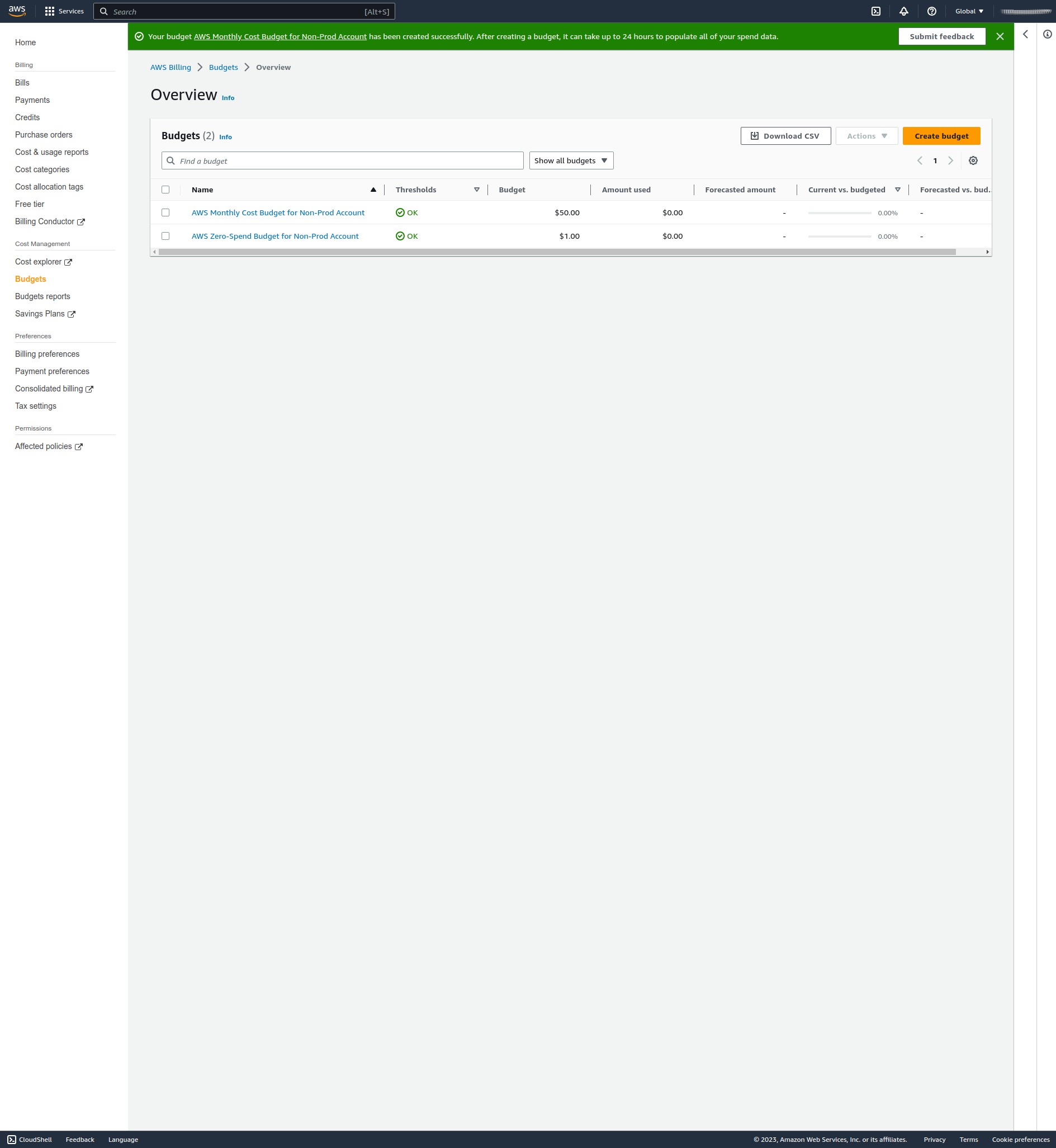
Task: Open the notifications bell icon
Action: click(x=903, y=11)
